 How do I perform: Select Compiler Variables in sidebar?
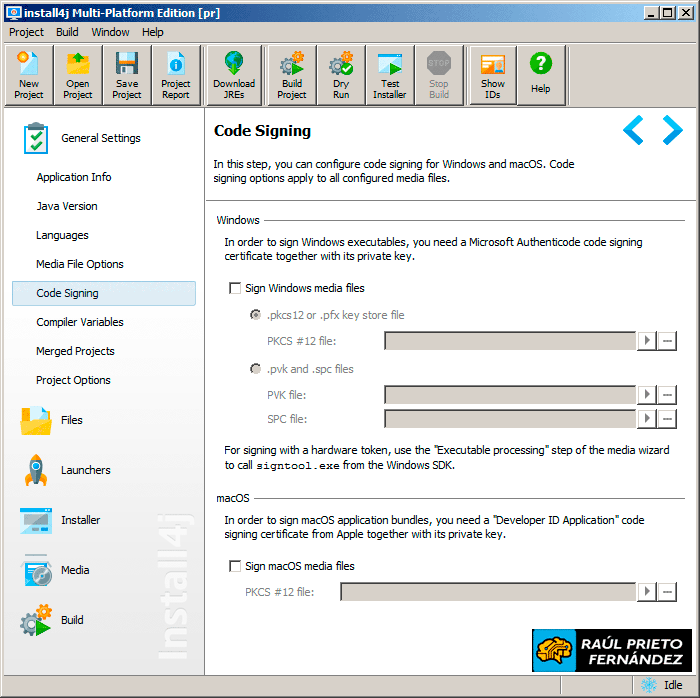80,322
